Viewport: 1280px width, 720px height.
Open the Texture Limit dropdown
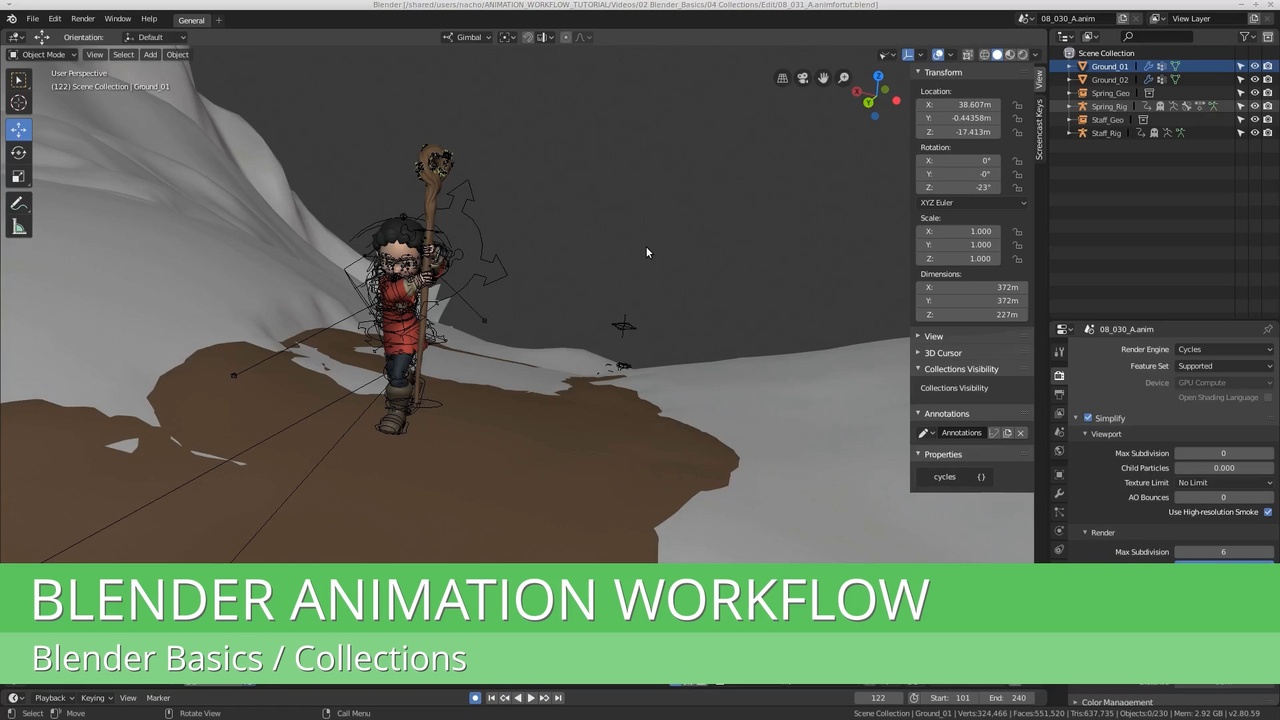1224,483
